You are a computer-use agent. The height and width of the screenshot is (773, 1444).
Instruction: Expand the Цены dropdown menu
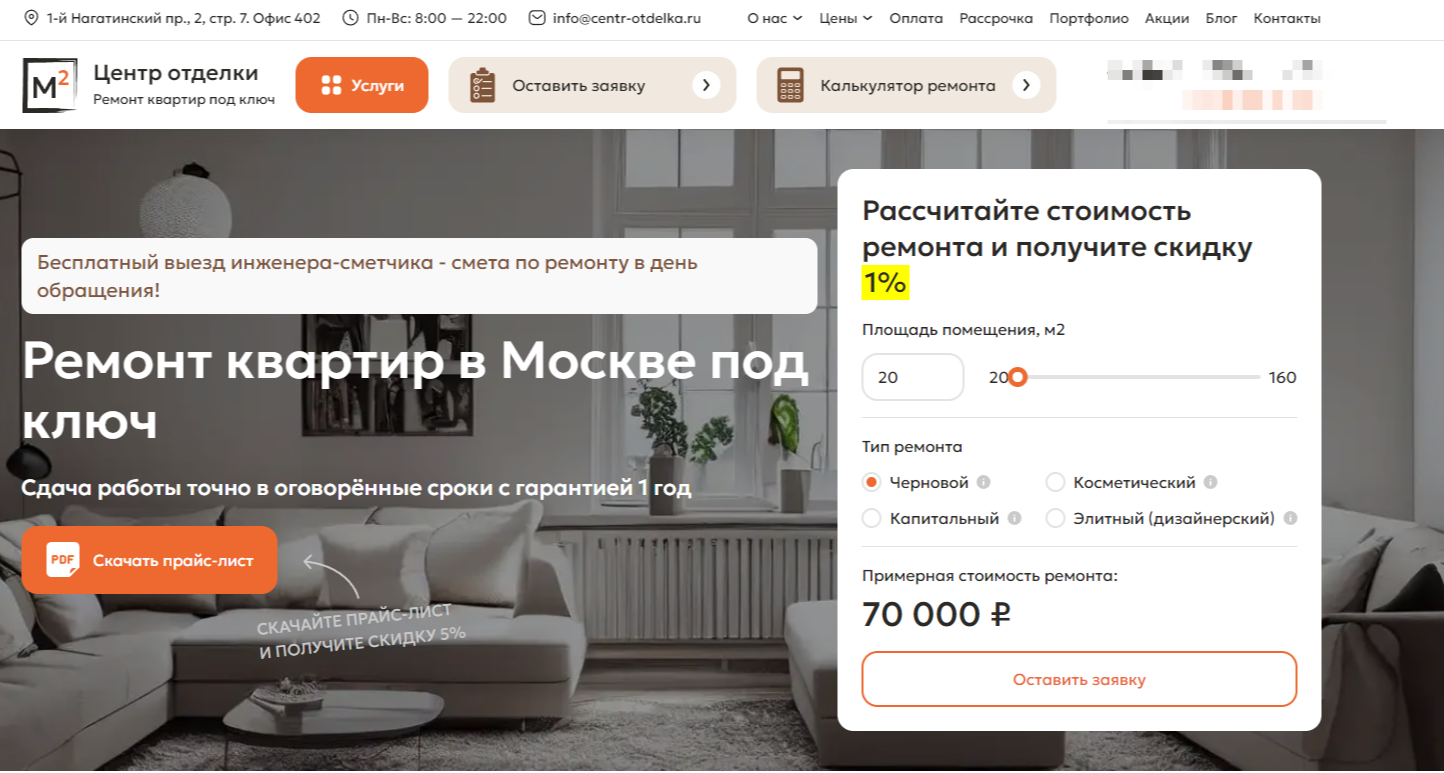845,18
